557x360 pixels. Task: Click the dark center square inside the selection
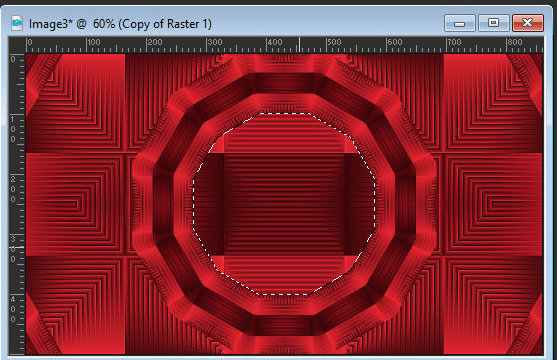click(x=284, y=204)
